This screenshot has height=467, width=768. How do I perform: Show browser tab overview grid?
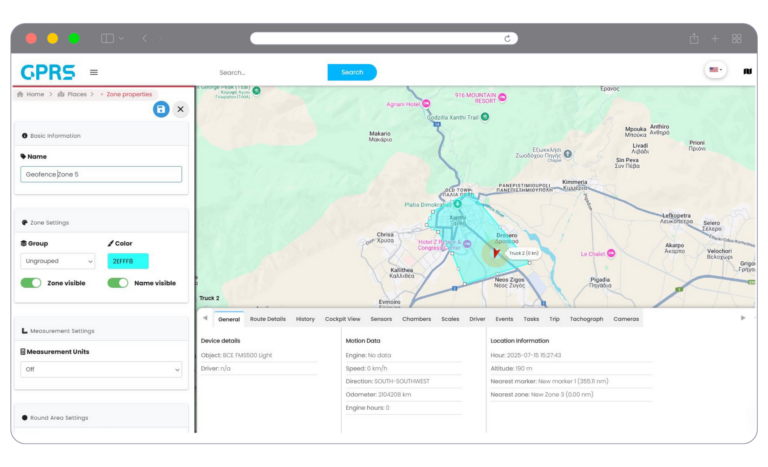click(x=737, y=38)
